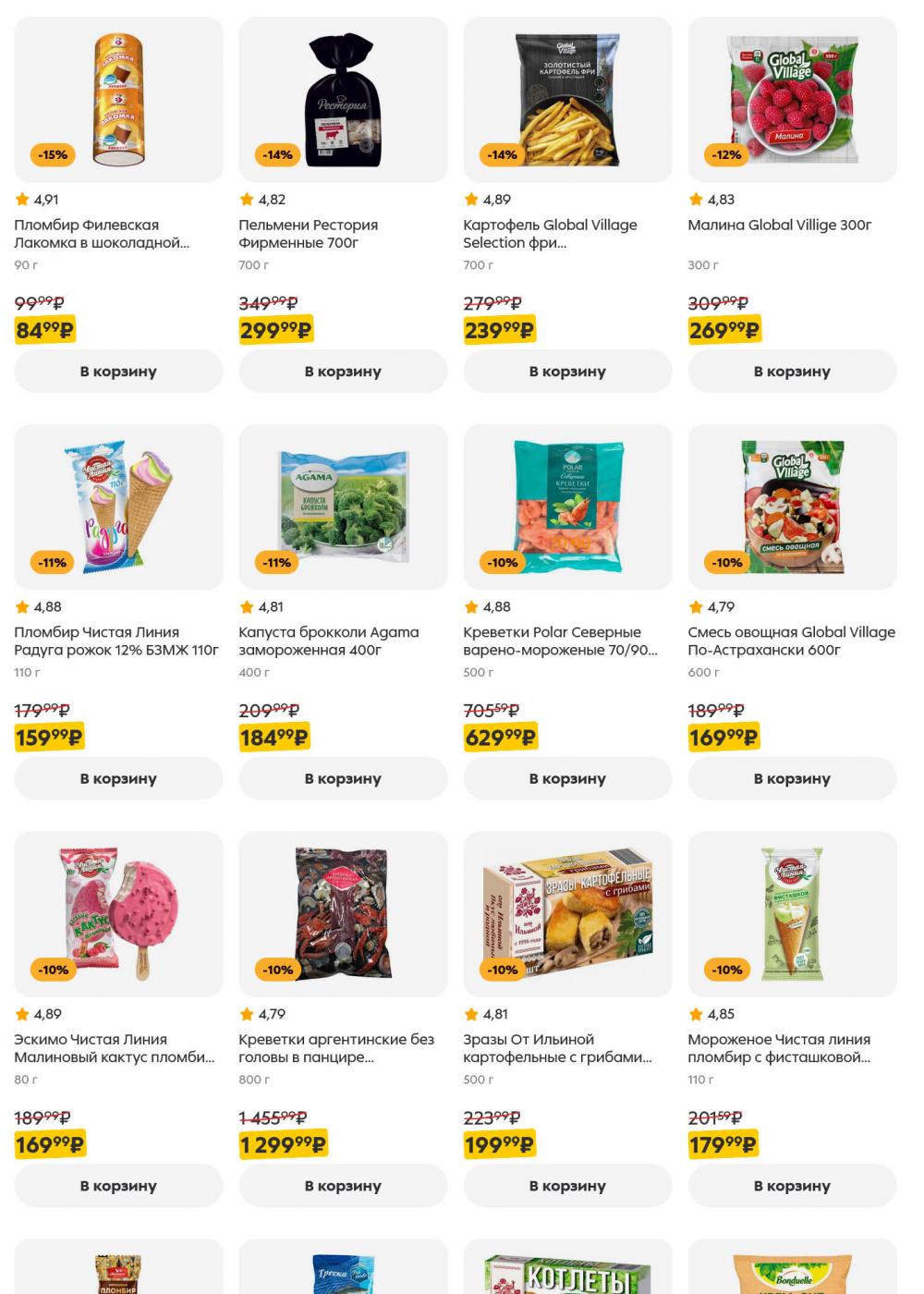The width and height of the screenshot is (924, 1294).
Task: View the Polar Северные креветки image
Action: tap(567, 507)
